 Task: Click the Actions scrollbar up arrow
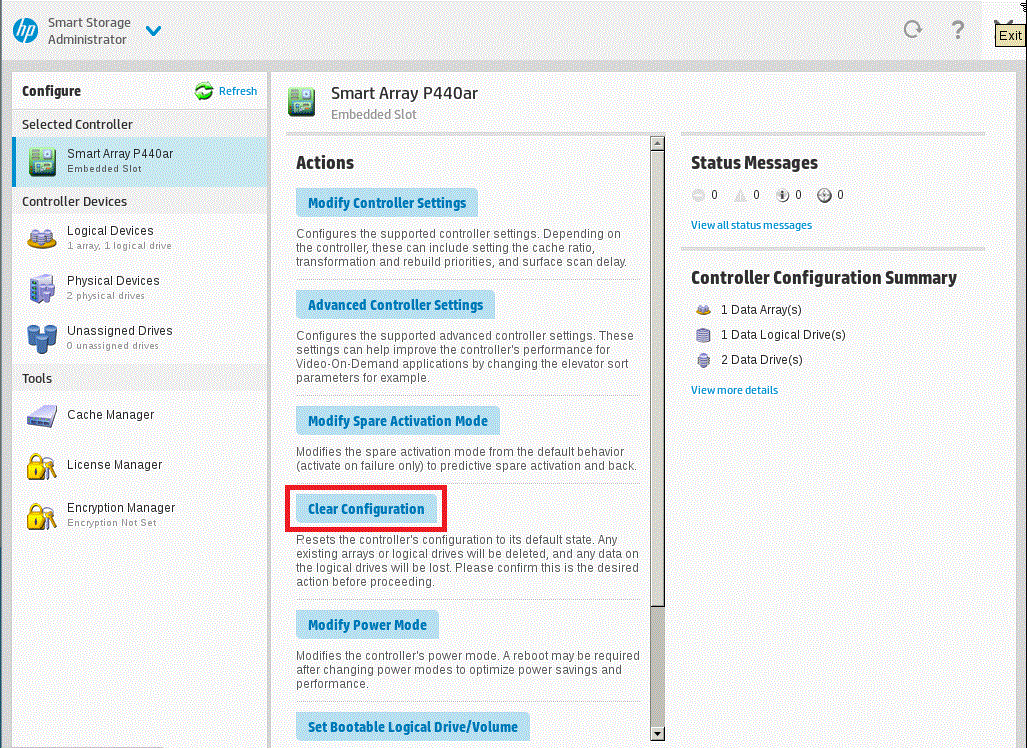pyautogui.click(x=658, y=143)
